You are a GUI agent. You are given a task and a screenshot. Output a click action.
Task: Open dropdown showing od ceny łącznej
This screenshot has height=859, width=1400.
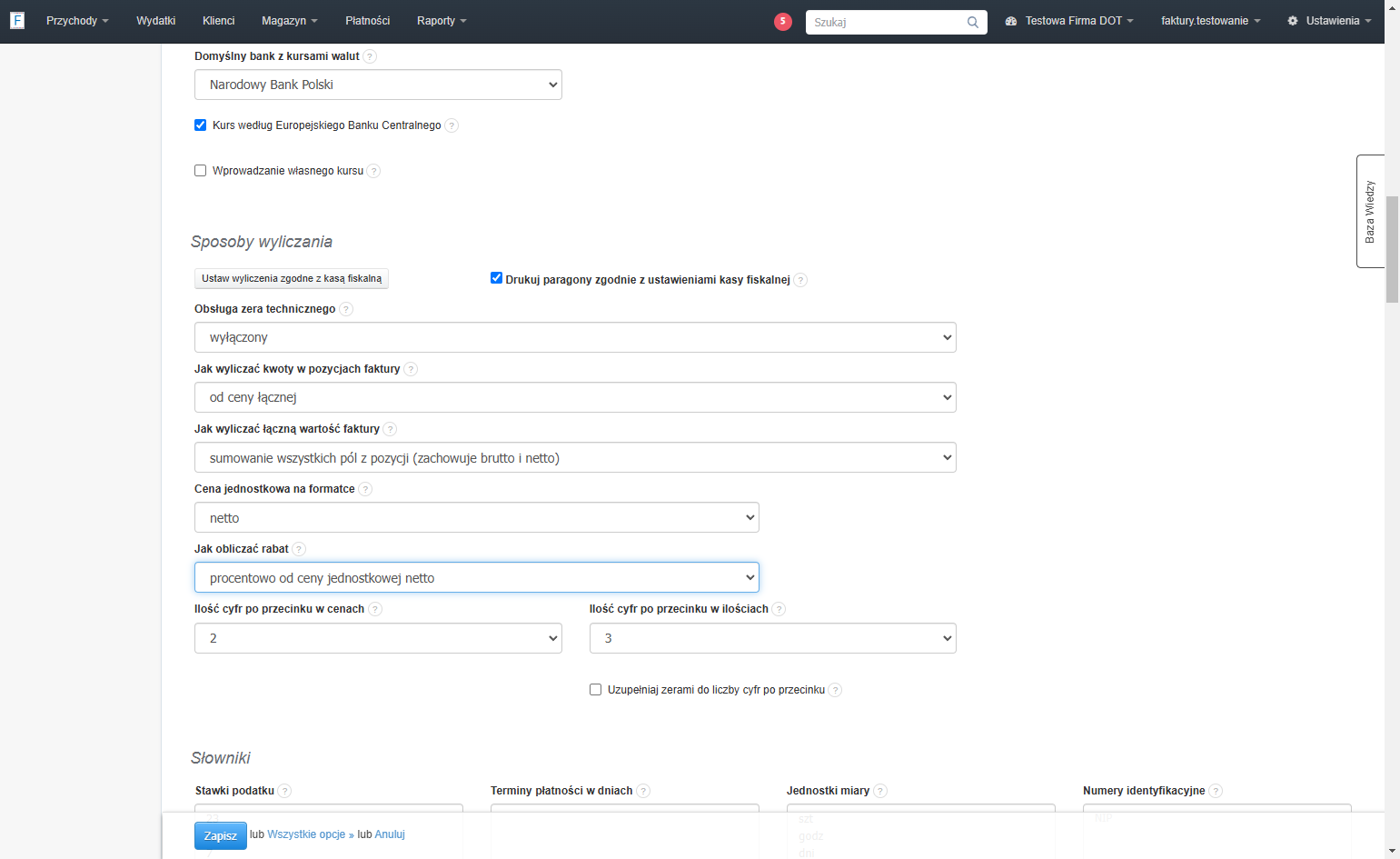click(575, 397)
